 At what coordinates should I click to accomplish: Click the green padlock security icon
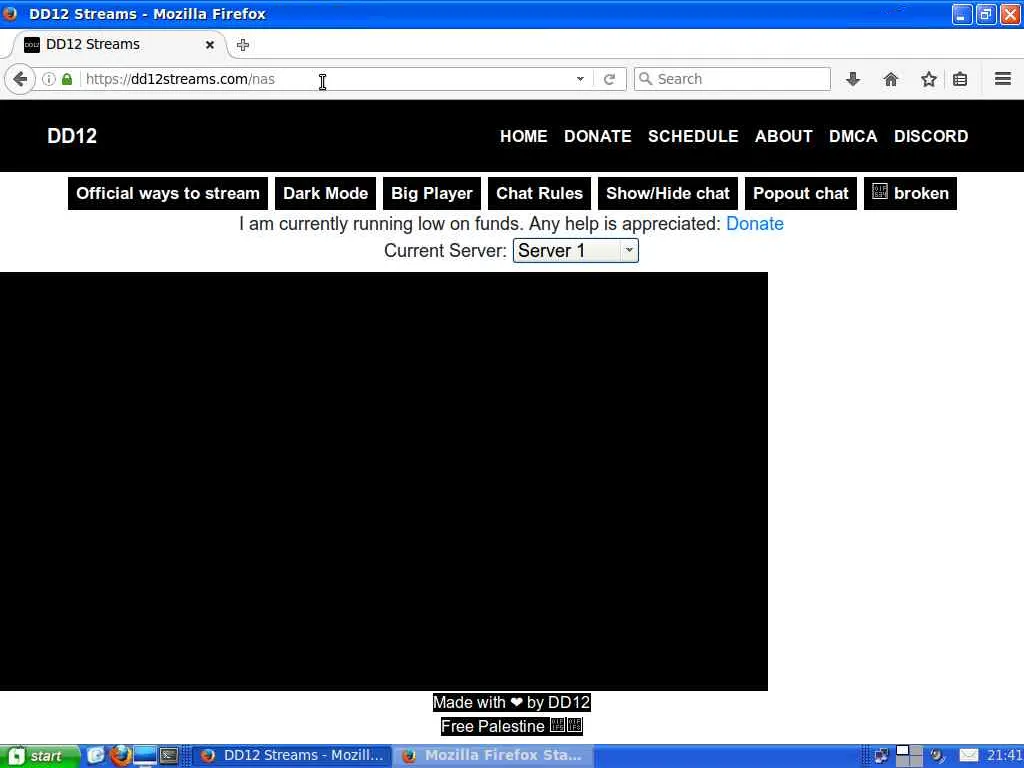pos(67,79)
